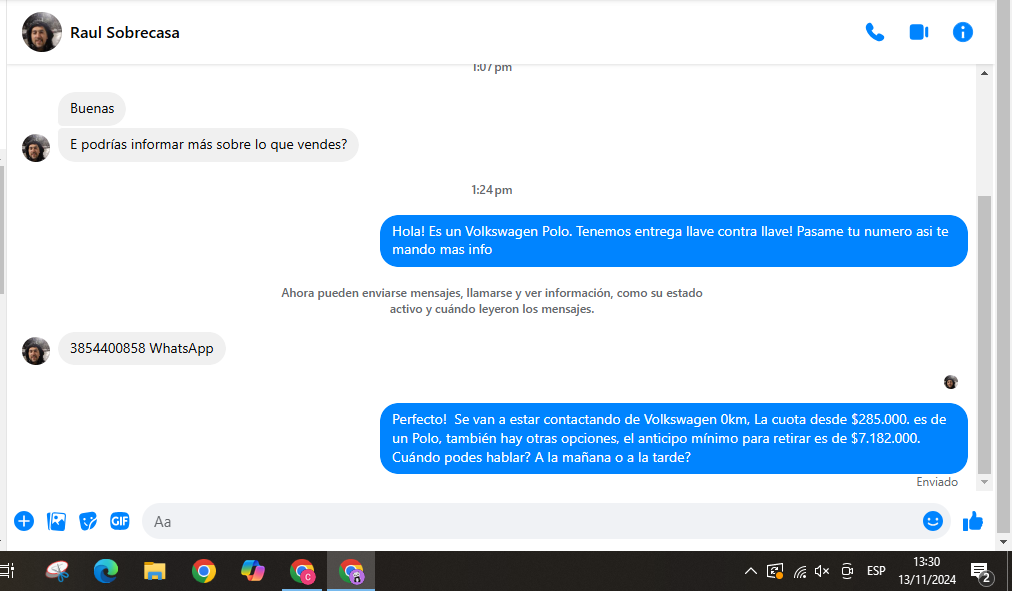Switch ESP keyboard language in taskbar
The width and height of the screenshot is (1012, 591).
tap(876, 571)
